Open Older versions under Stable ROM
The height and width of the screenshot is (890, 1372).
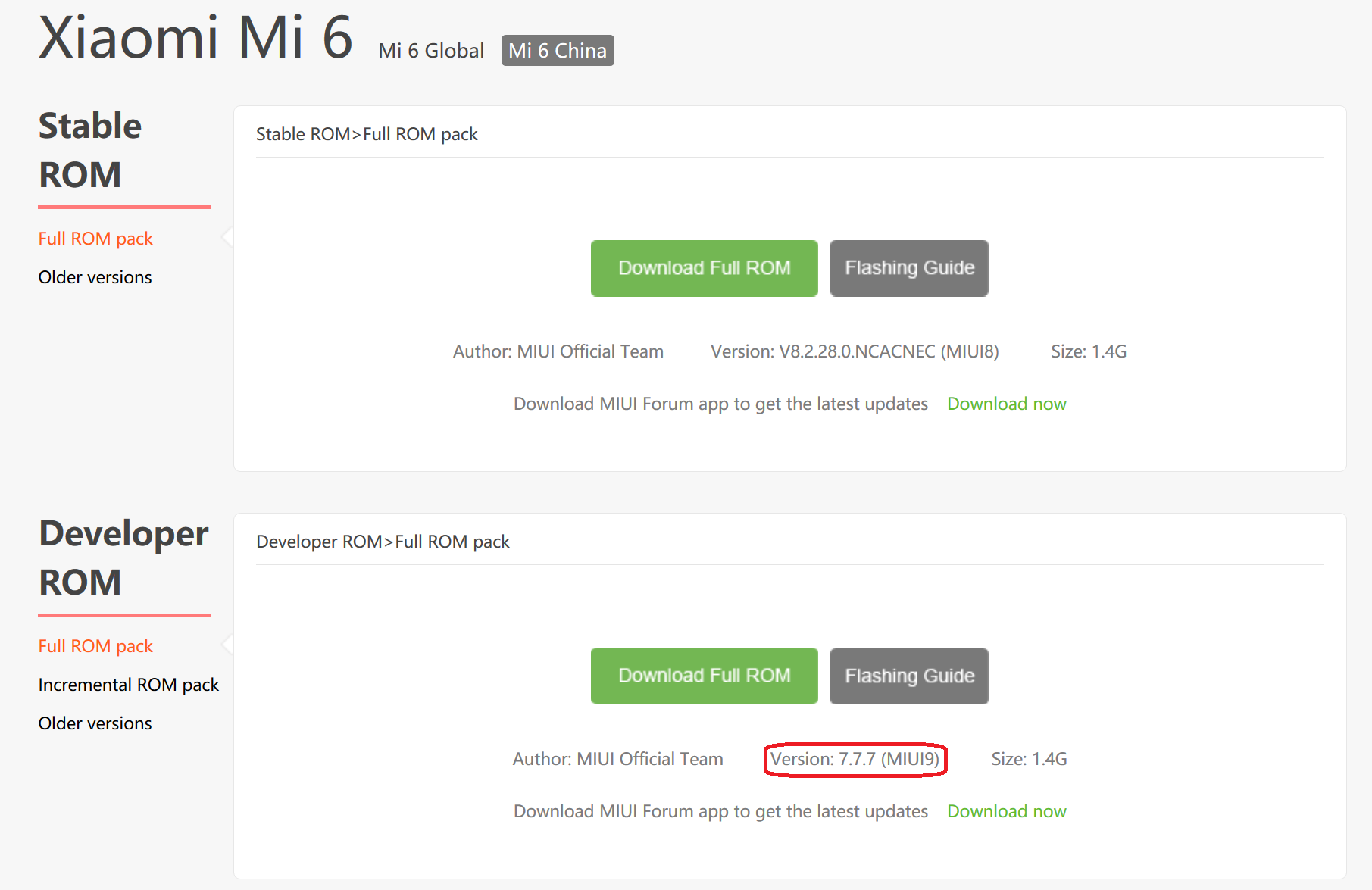pos(95,277)
